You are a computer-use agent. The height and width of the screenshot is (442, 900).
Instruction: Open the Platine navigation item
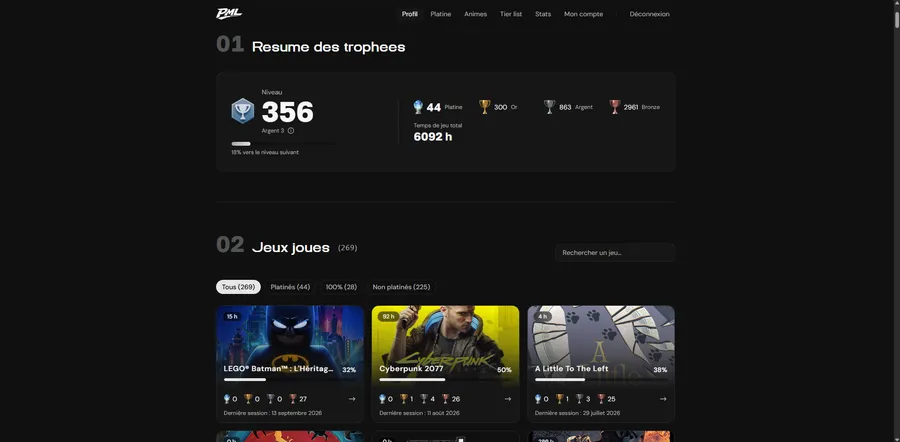coord(441,14)
